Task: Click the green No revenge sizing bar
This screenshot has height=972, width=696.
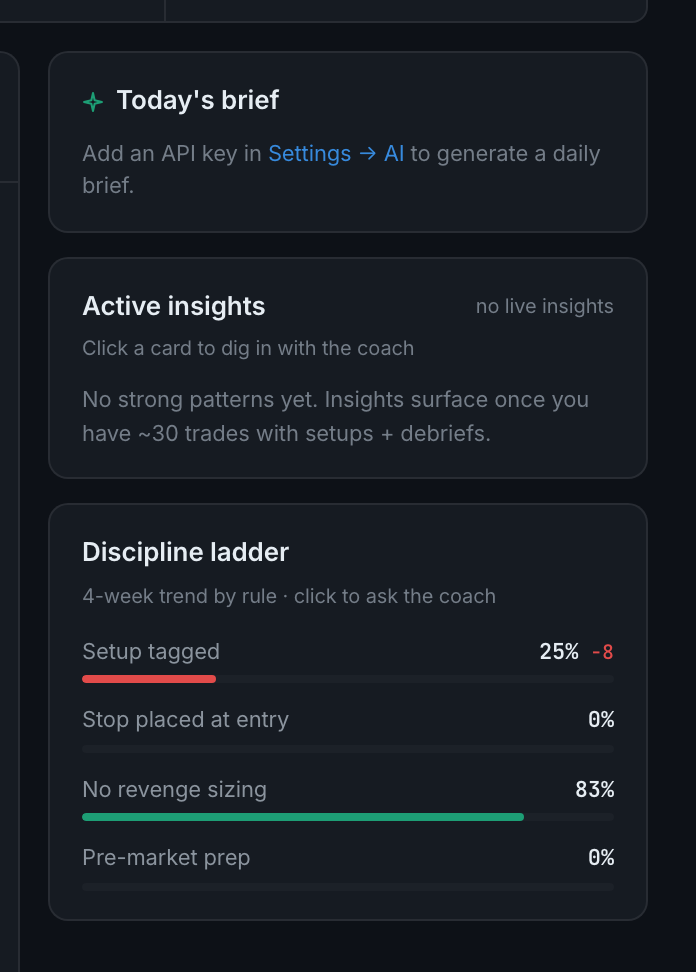Action: [303, 817]
